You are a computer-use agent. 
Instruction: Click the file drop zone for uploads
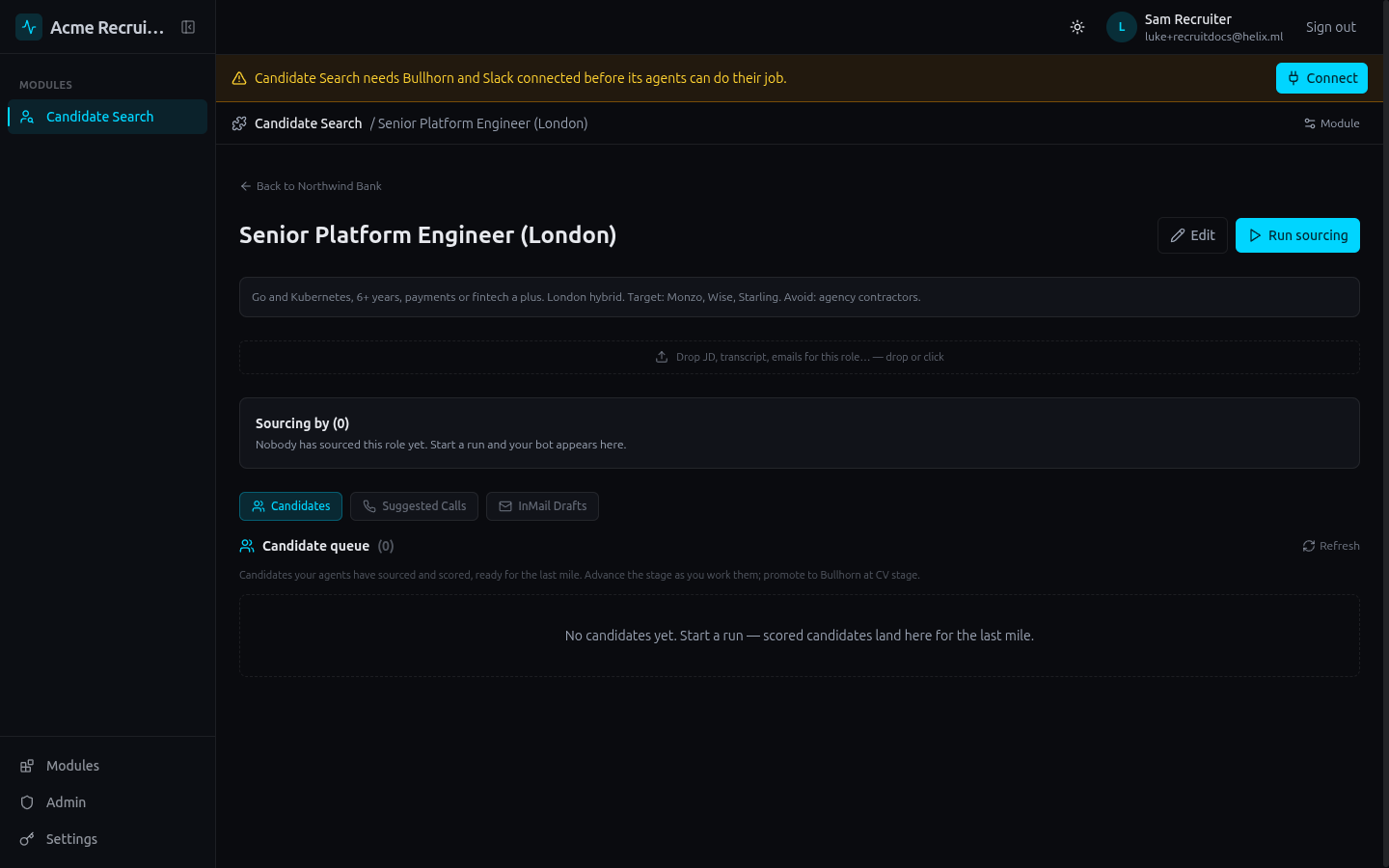pyautogui.click(x=800, y=357)
